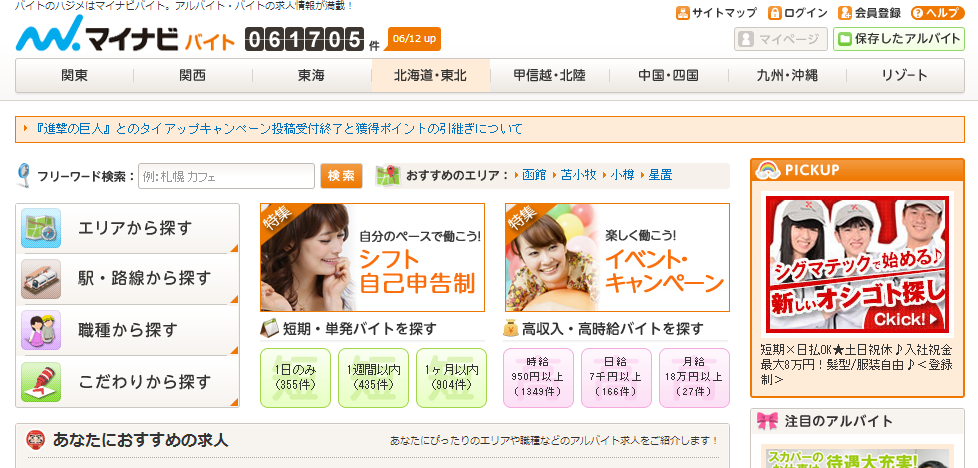Open マイページ button
The width and height of the screenshot is (978, 468).
(x=780, y=39)
